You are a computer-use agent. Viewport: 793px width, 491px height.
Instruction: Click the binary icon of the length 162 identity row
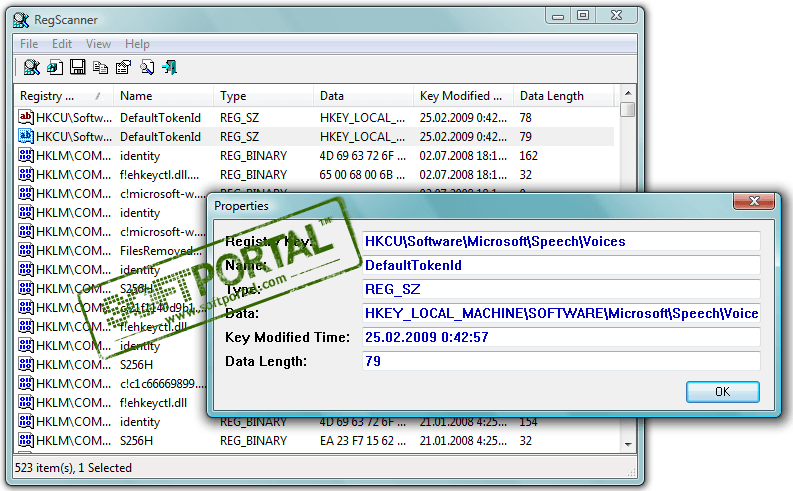[x=26, y=155]
